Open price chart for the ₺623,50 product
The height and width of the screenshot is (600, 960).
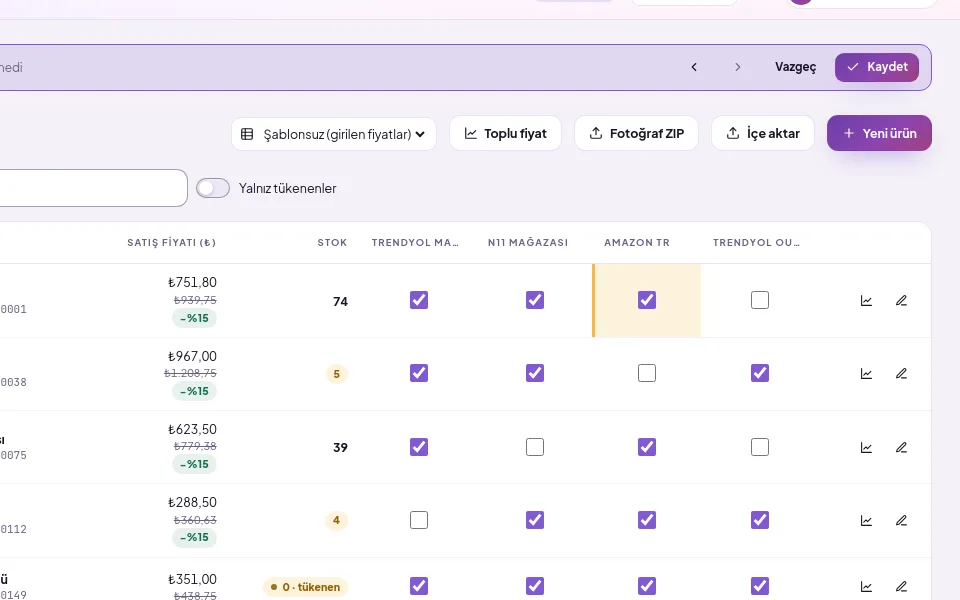click(x=866, y=448)
